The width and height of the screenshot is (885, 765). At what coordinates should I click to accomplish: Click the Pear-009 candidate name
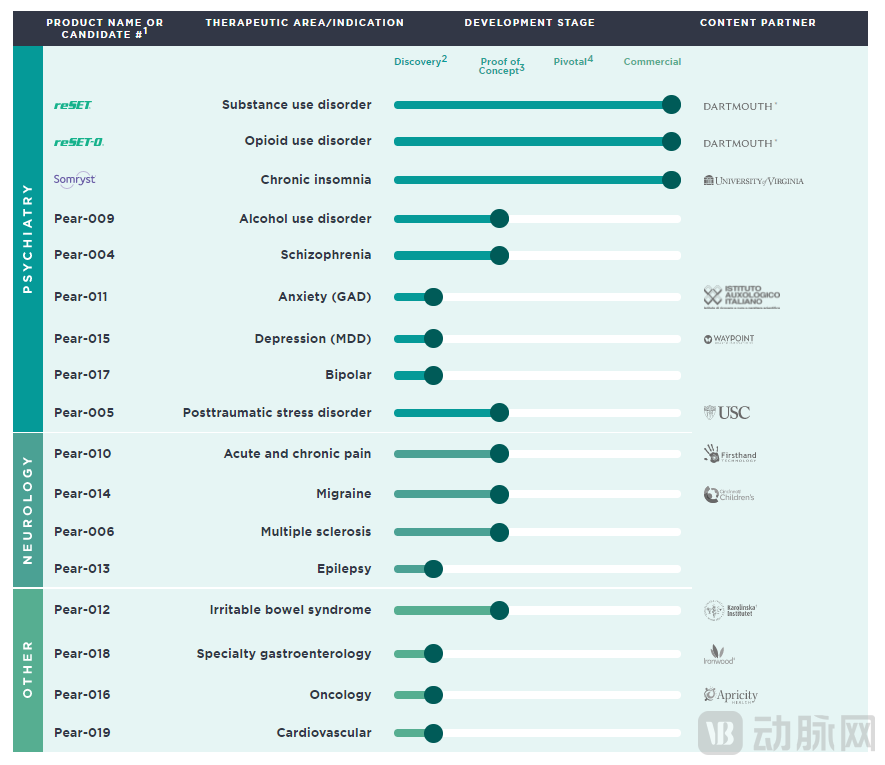pyautogui.click(x=84, y=218)
